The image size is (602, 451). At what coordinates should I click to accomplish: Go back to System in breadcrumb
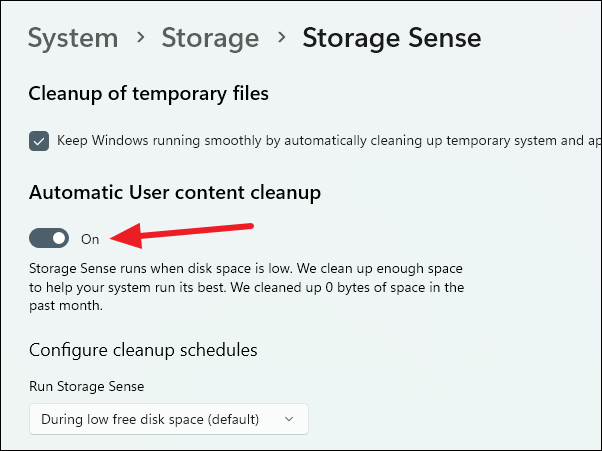pyautogui.click(x=73, y=38)
